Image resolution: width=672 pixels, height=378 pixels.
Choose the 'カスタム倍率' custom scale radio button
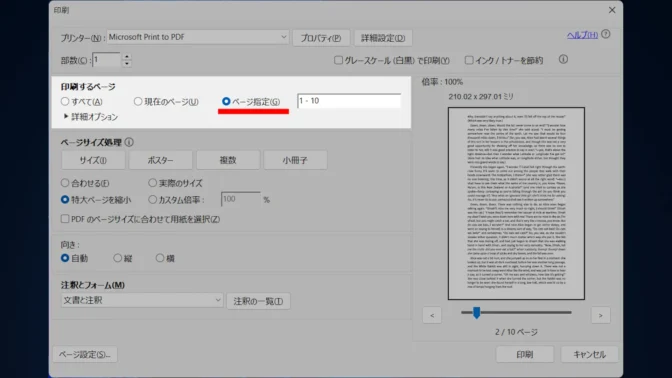[x=153, y=199]
